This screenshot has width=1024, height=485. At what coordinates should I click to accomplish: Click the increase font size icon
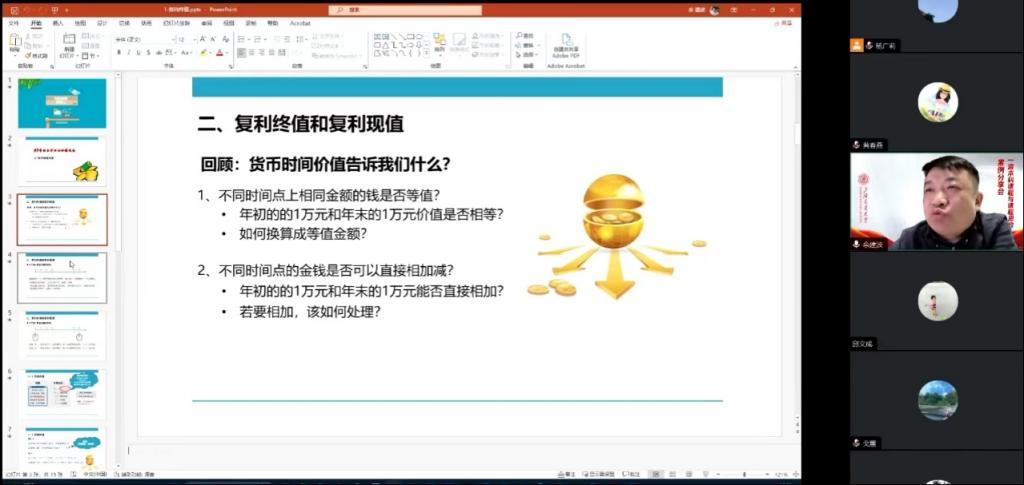click(x=204, y=39)
